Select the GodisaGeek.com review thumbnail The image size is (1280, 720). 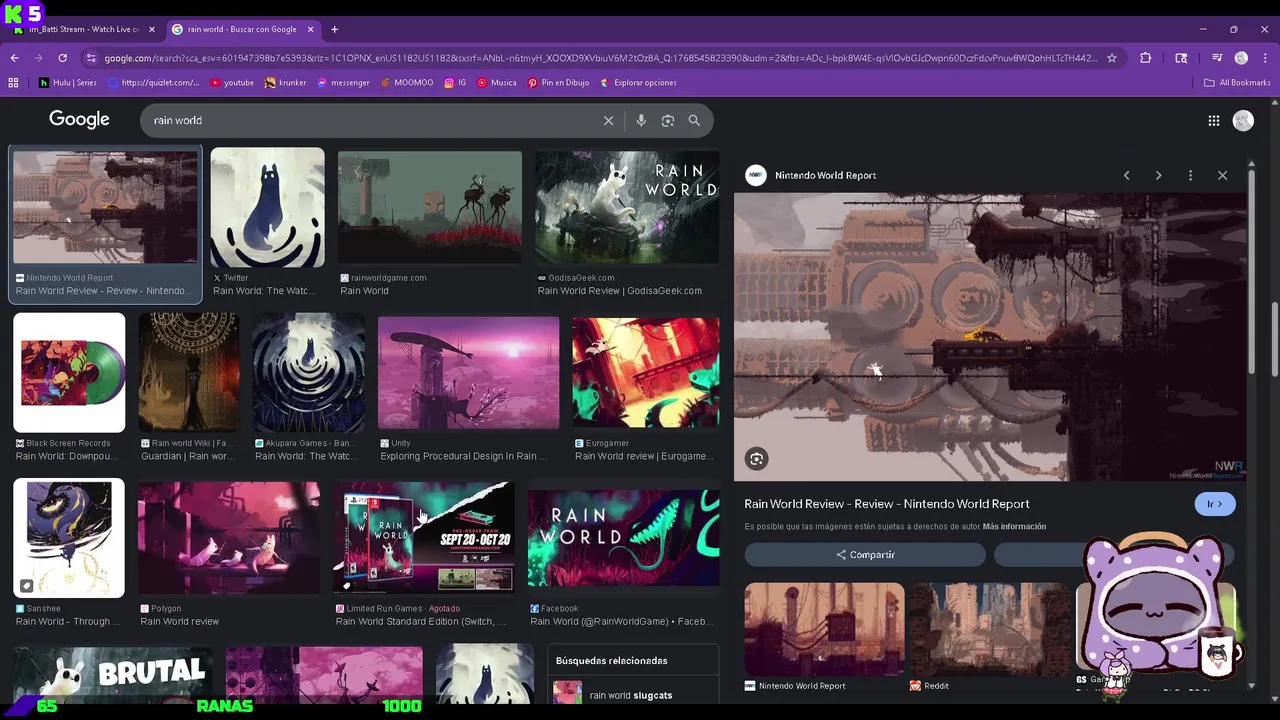(627, 208)
